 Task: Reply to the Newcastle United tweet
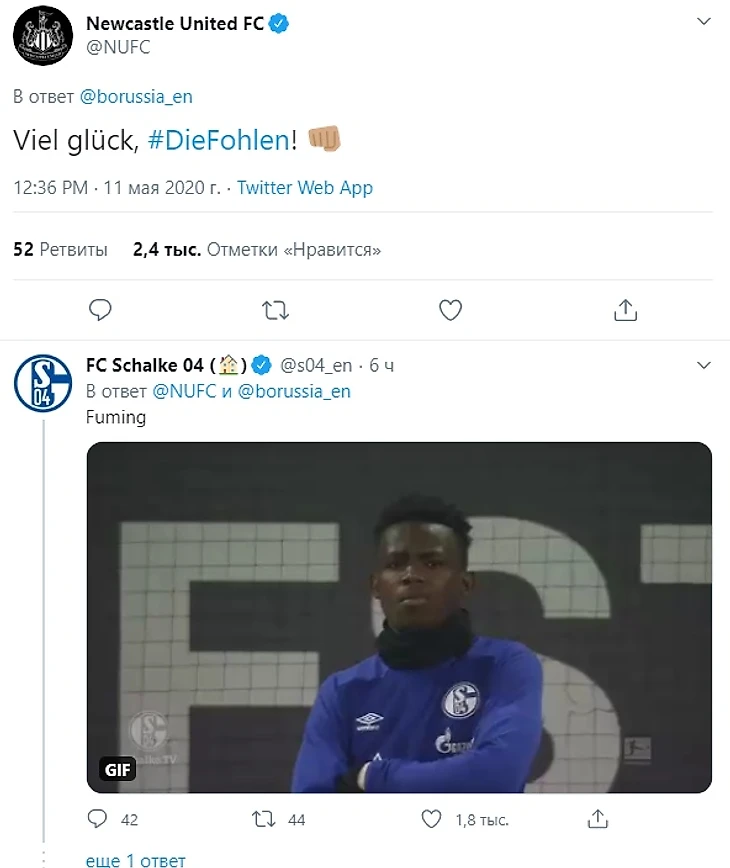(x=100, y=310)
